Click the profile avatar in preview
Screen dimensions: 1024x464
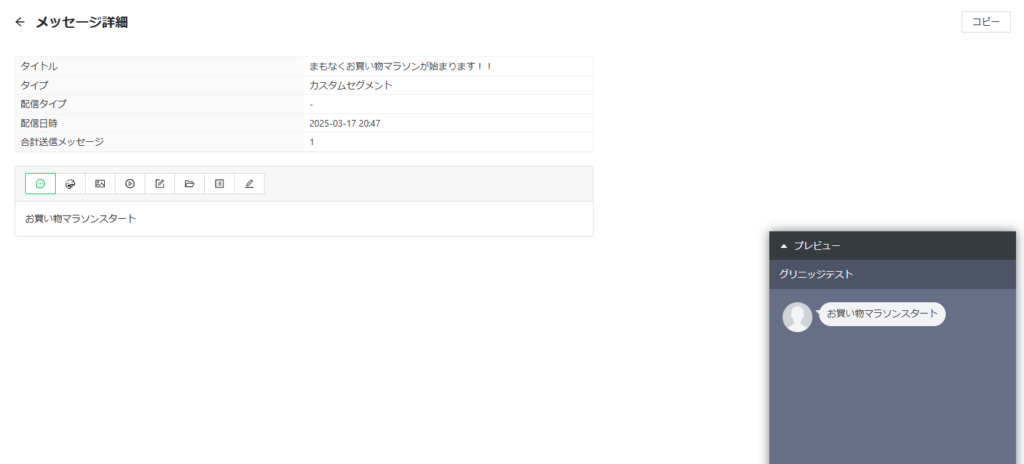(x=797, y=317)
